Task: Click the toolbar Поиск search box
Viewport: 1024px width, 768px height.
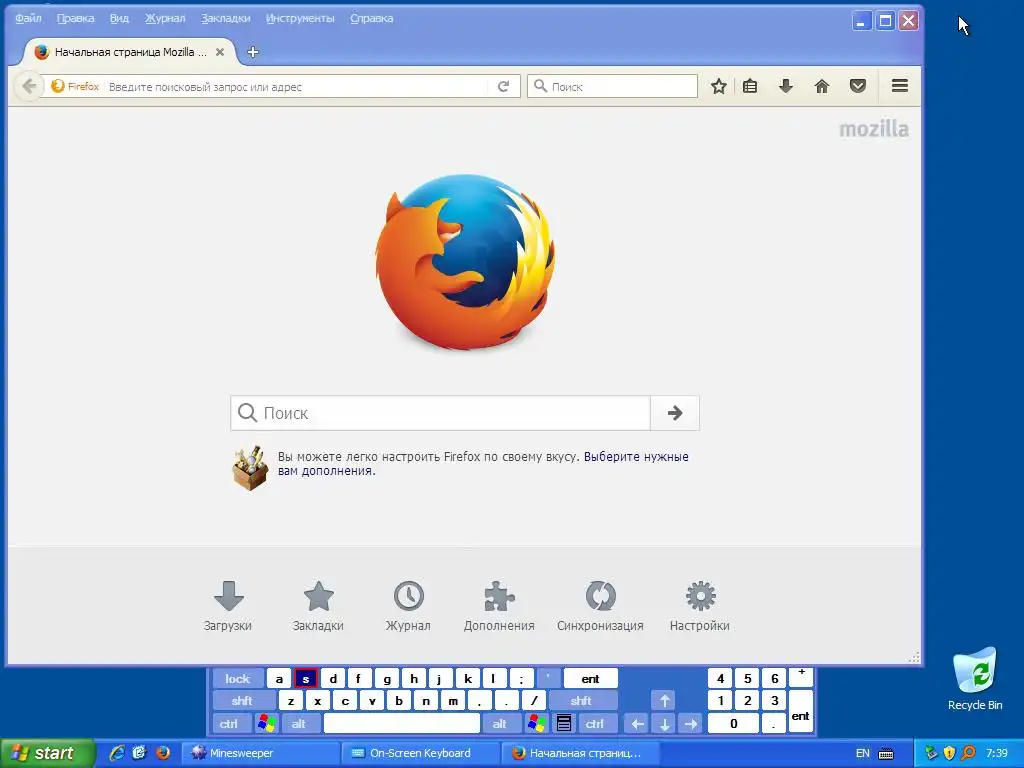Action: click(x=613, y=86)
